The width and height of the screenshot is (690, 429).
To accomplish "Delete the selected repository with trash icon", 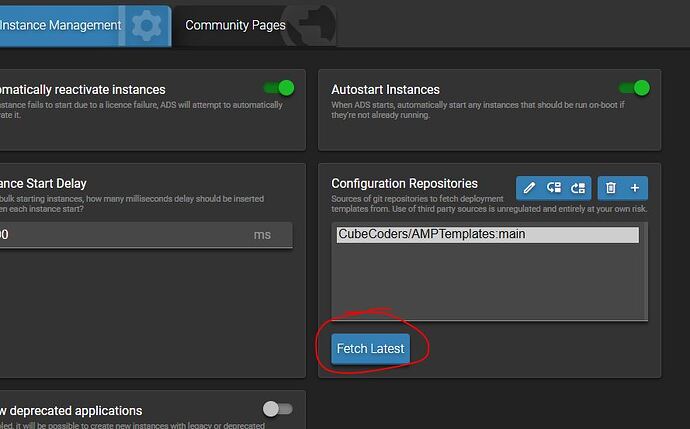I will (610, 188).
